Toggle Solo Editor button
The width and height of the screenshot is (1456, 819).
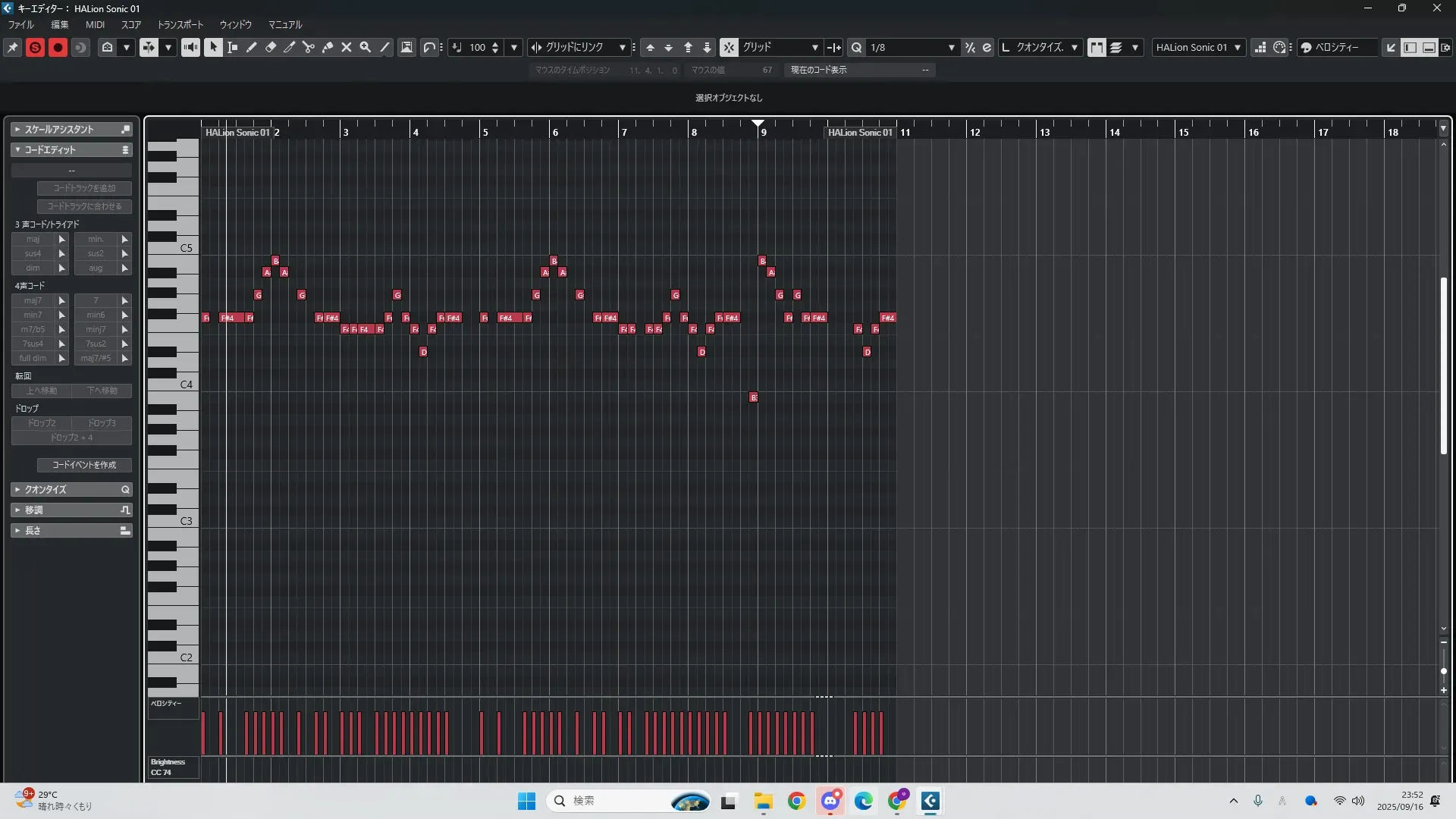click(x=35, y=47)
